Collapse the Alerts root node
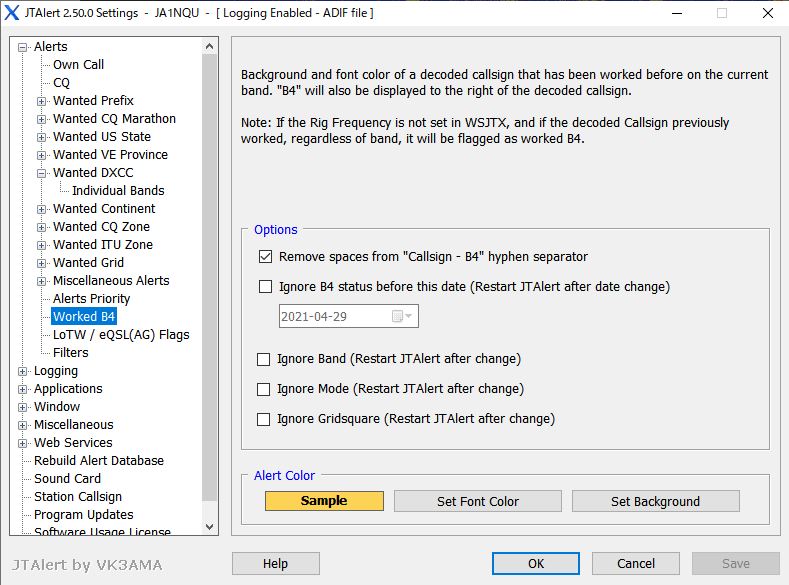Screen dimensions: 789x585 23,47
